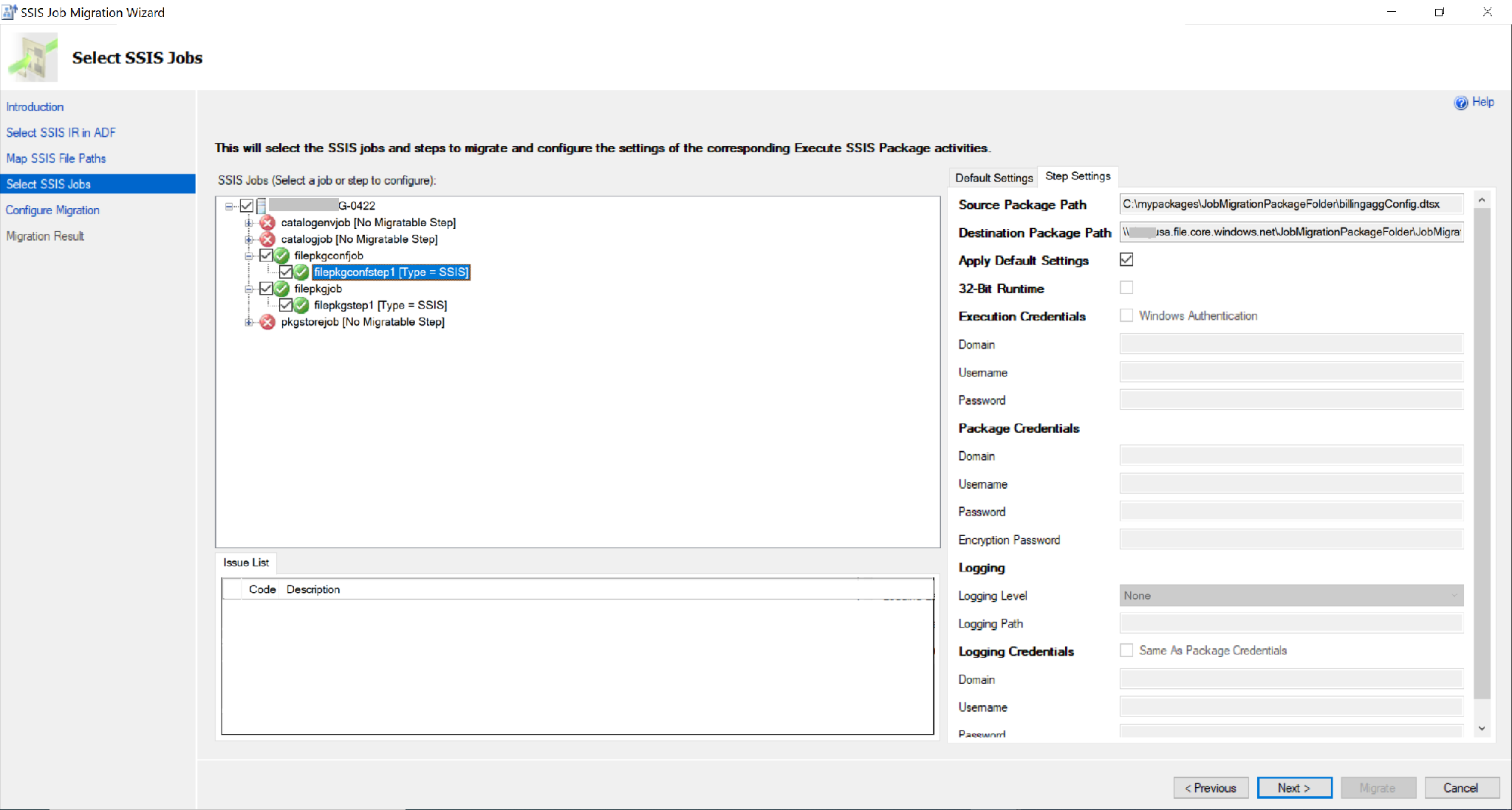
Task: Click the red X icon on pkgstorejob
Action: [x=269, y=322]
